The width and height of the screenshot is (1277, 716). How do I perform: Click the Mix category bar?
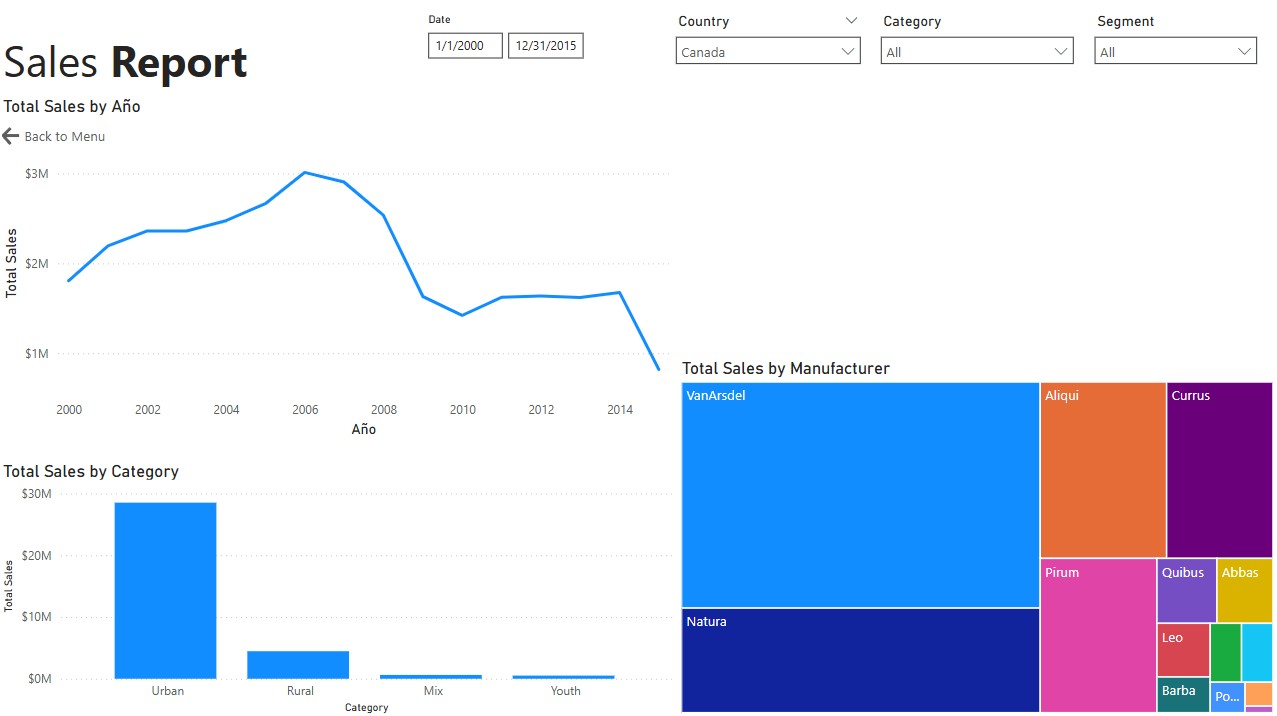pos(431,676)
